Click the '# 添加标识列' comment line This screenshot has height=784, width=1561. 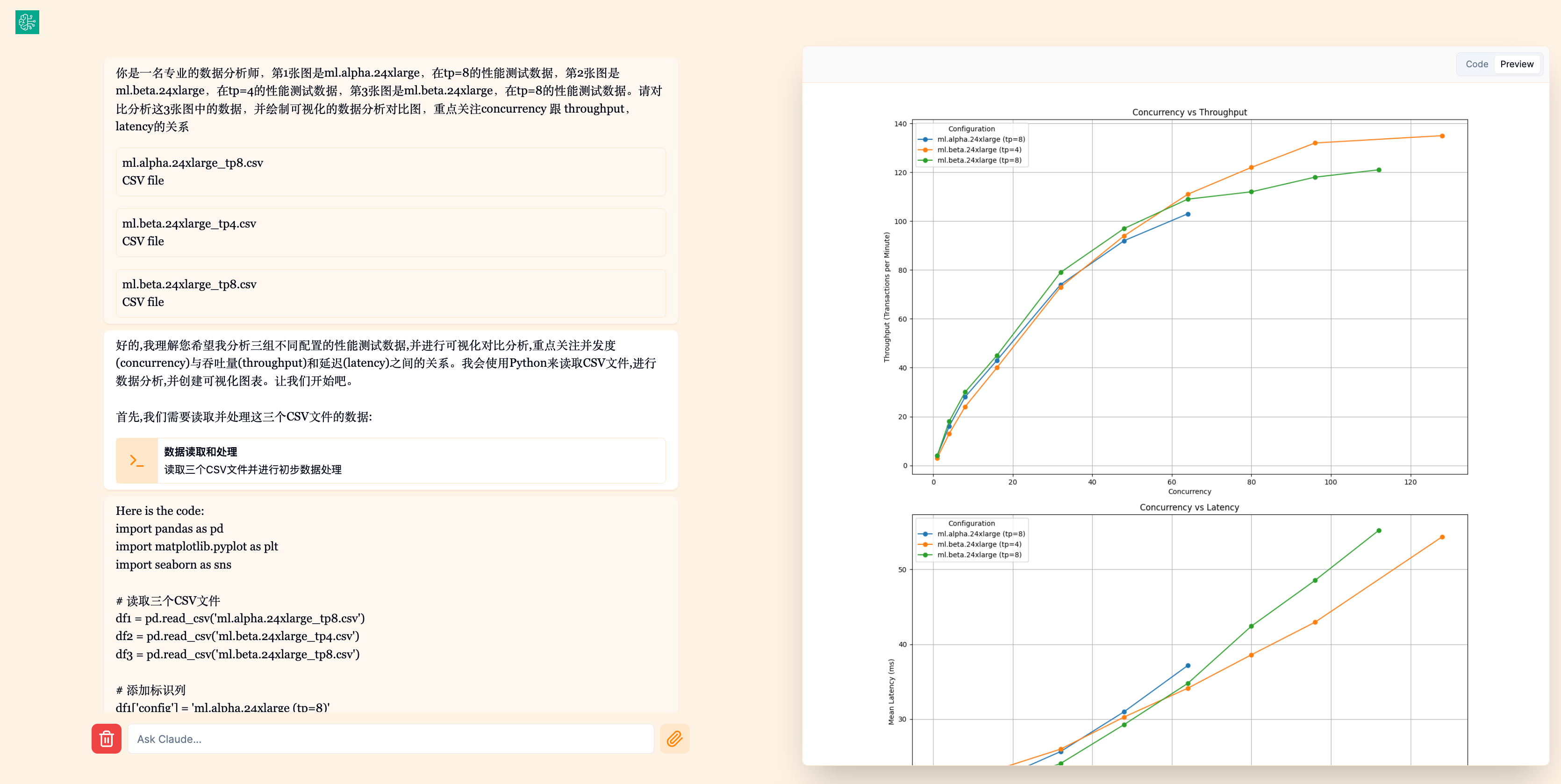coord(151,690)
